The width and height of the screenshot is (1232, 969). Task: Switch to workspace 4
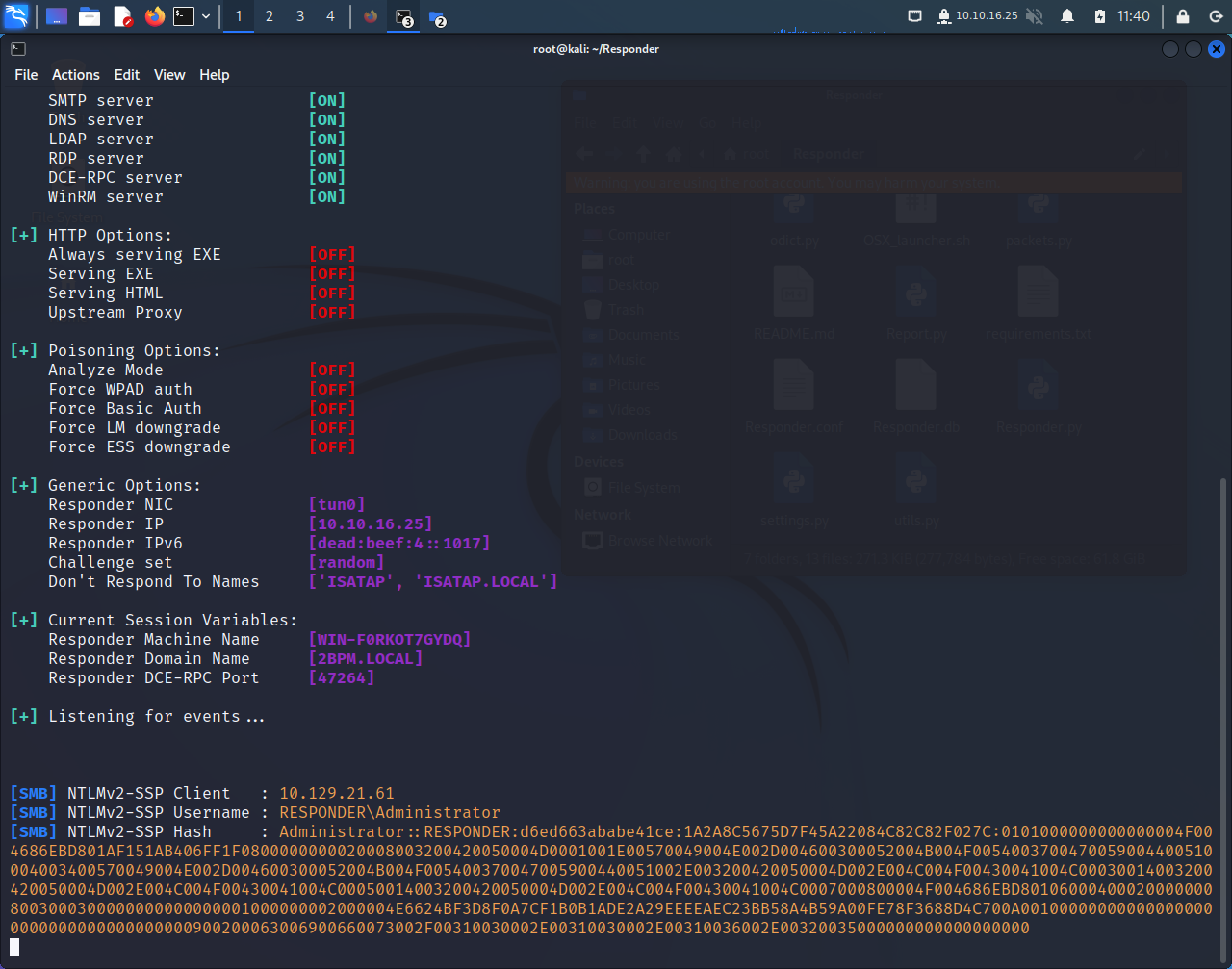click(331, 16)
